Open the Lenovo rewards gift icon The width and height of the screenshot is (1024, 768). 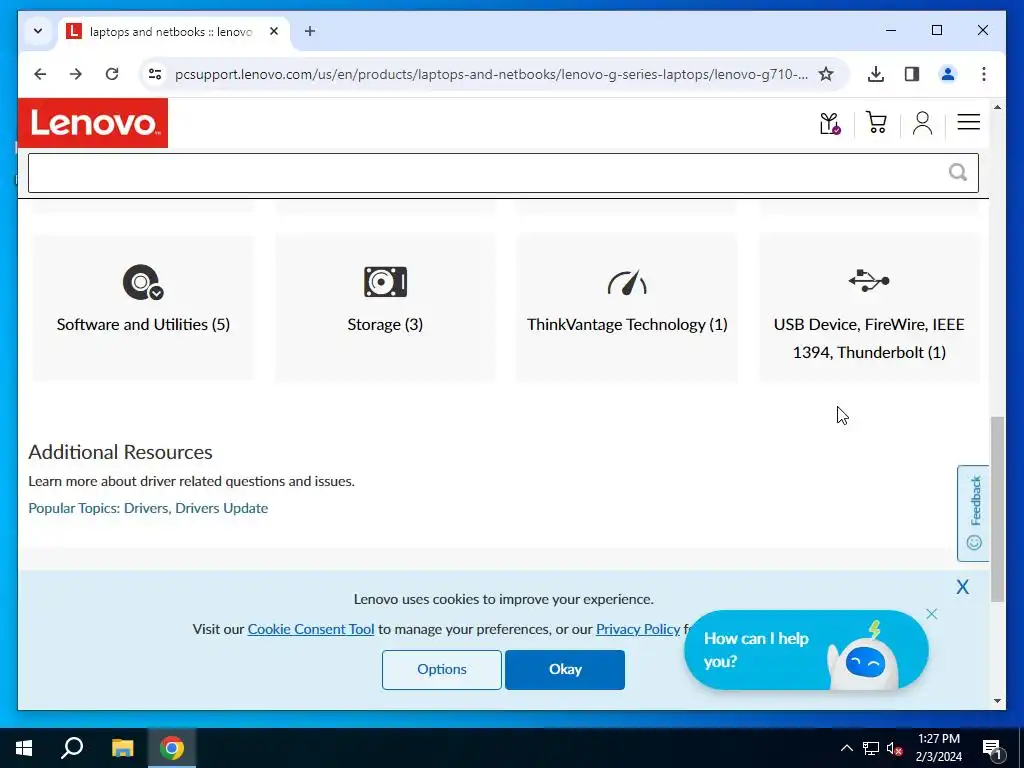829,123
